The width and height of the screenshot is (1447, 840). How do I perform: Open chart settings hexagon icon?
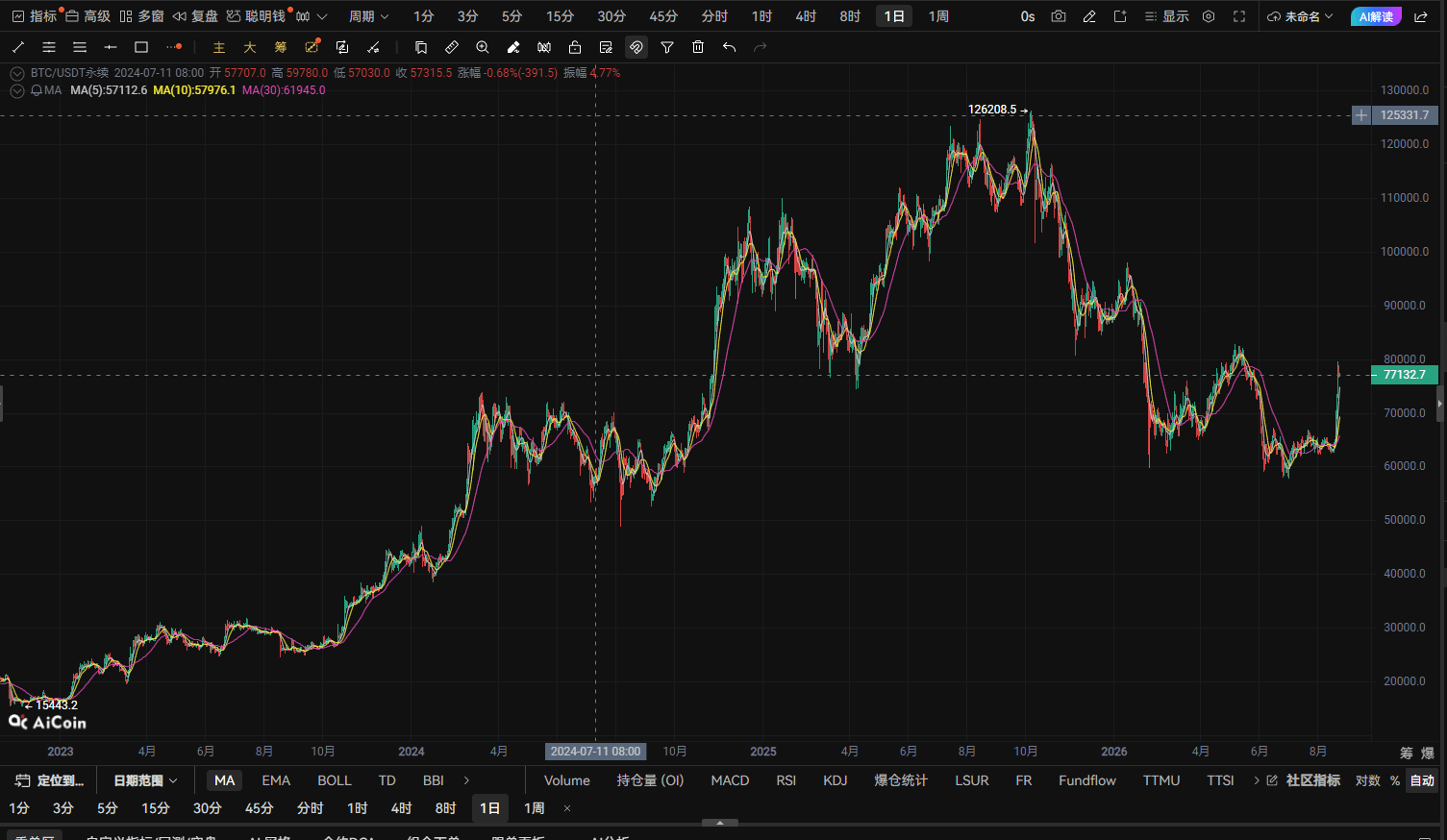(x=1209, y=16)
